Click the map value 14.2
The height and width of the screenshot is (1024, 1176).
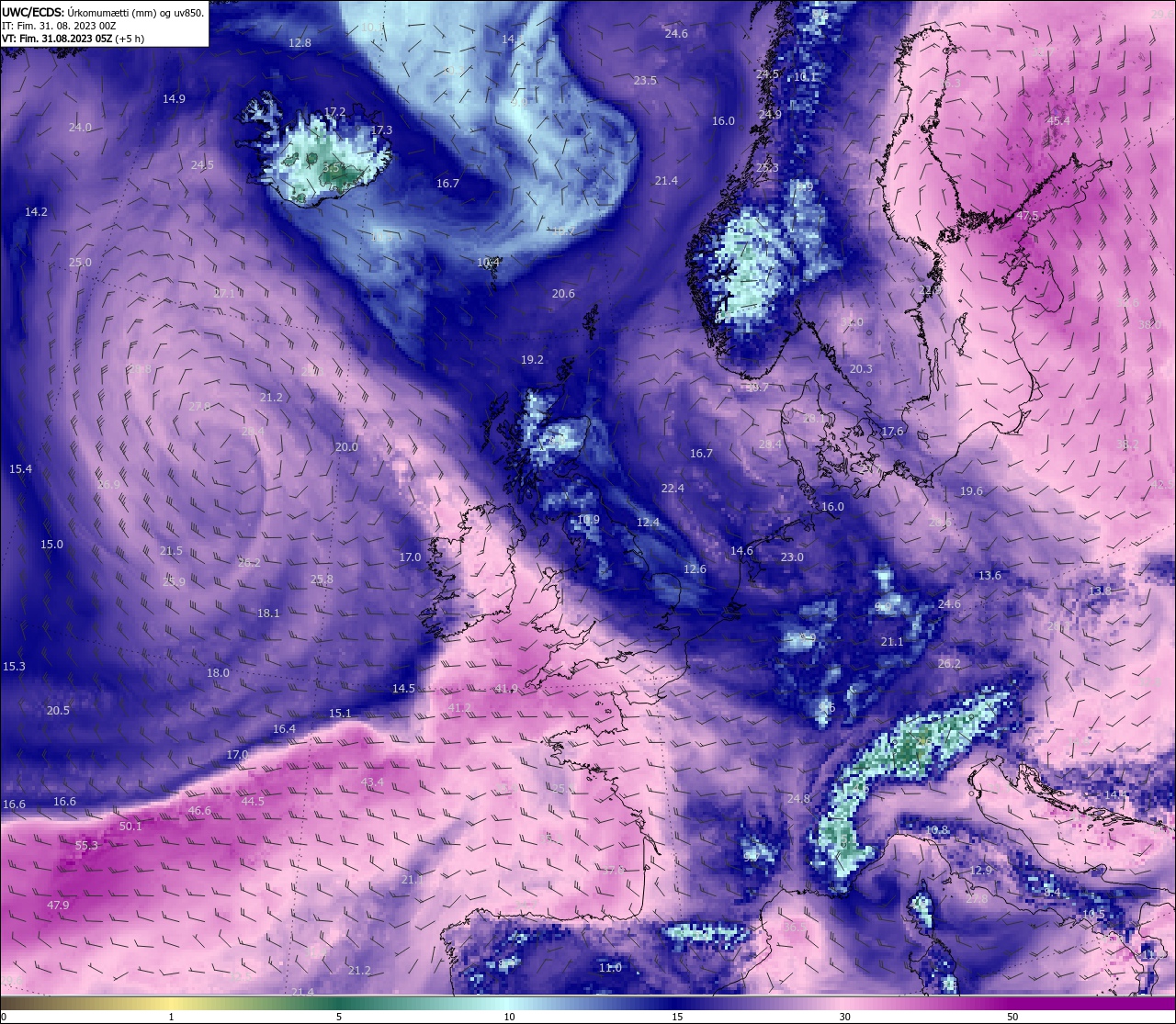point(36,211)
